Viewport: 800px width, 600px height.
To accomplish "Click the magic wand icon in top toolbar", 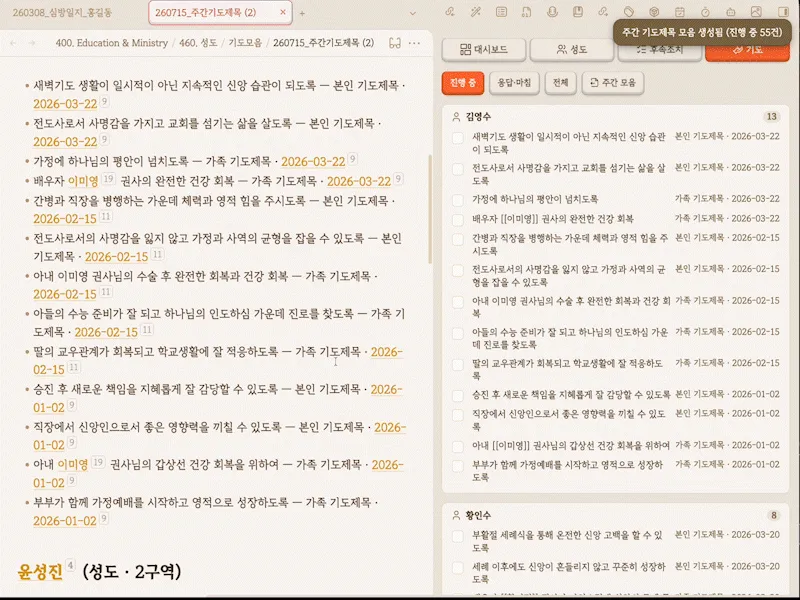I will [x=476, y=12].
